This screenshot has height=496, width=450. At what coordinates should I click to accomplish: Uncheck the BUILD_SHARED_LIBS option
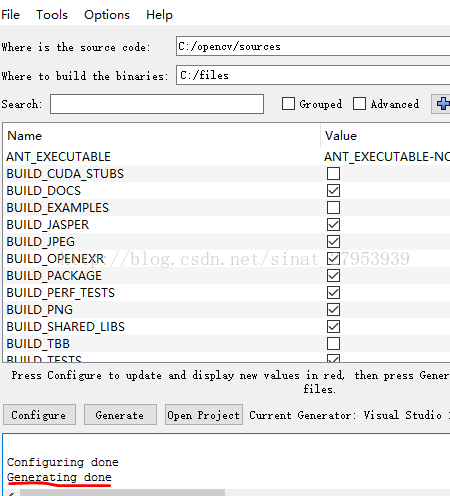click(333, 327)
